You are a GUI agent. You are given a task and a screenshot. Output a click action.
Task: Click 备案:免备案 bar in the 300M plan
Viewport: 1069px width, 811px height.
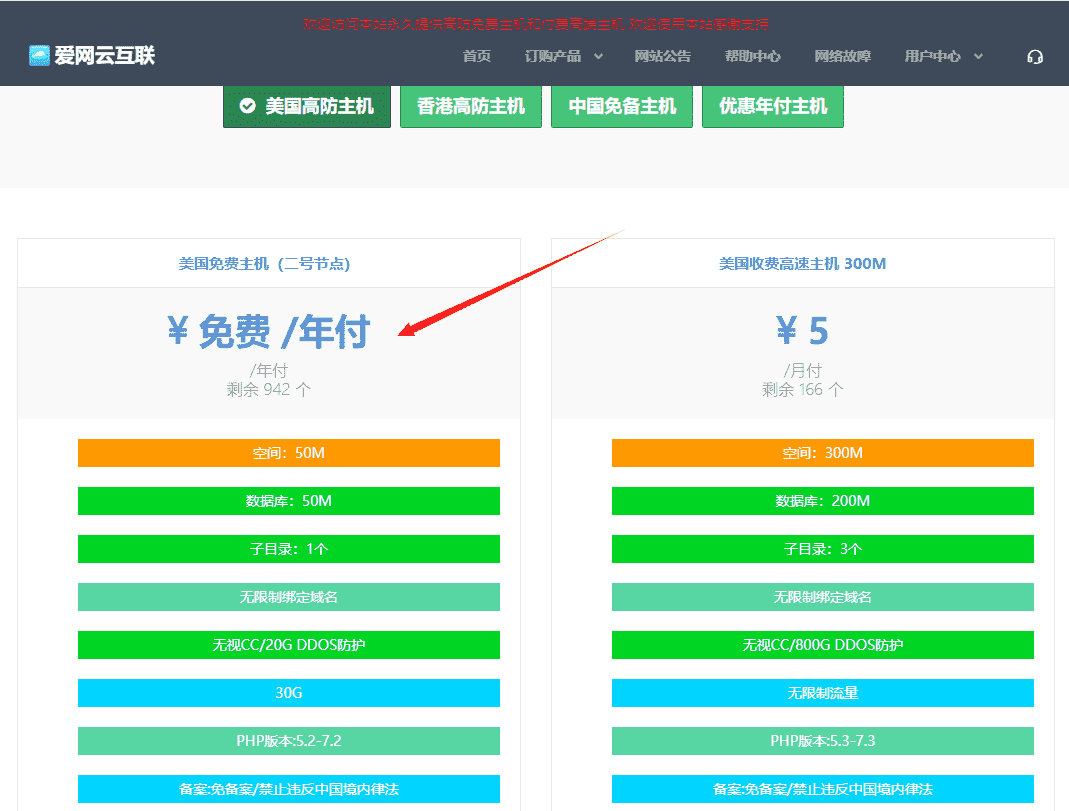[x=822, y=789]
